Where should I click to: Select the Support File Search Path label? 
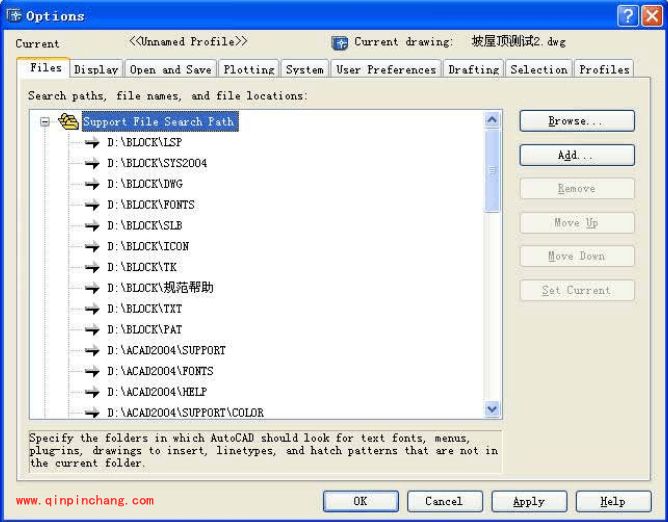pos(160,121)
